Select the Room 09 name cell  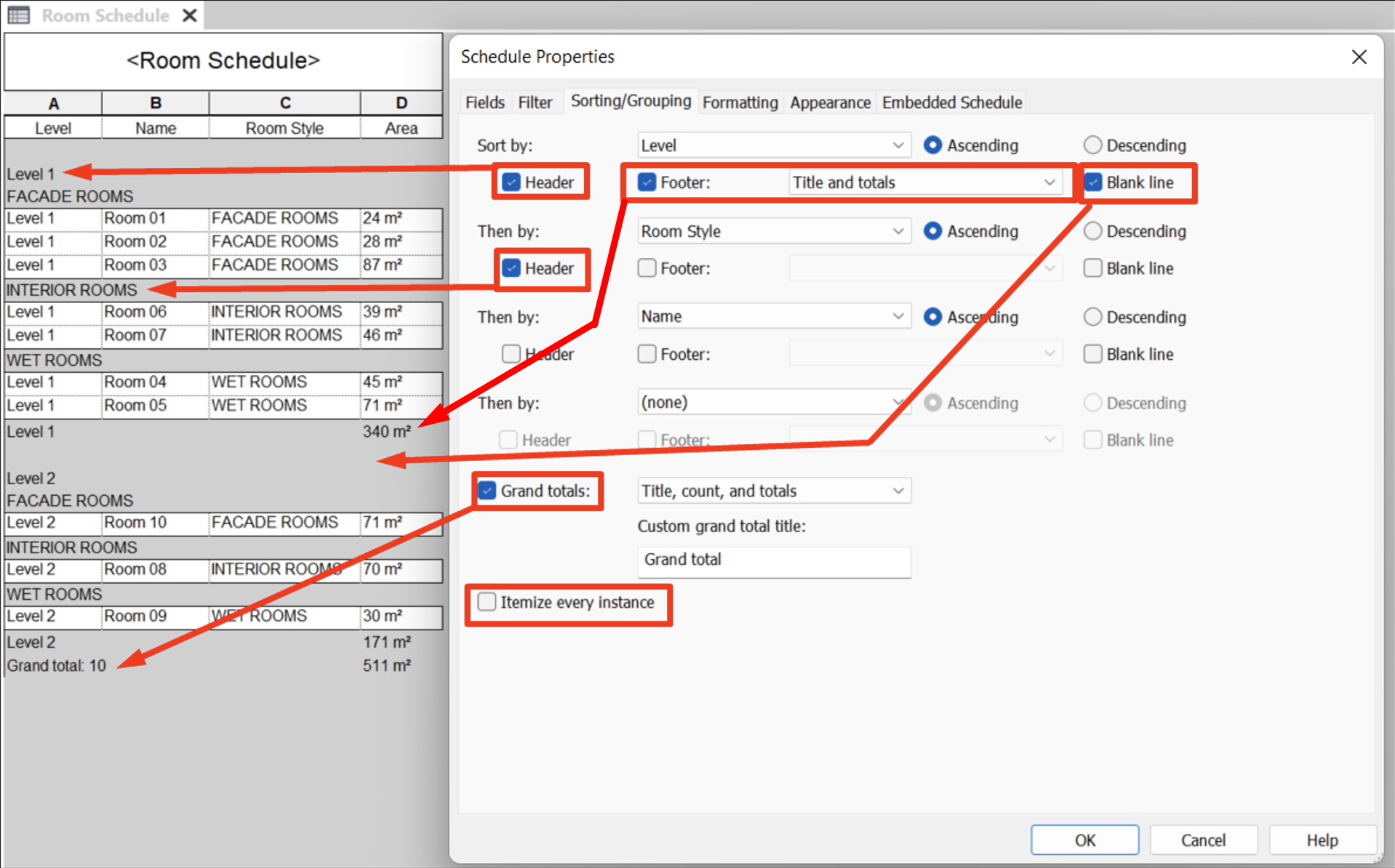coord(156,616)
